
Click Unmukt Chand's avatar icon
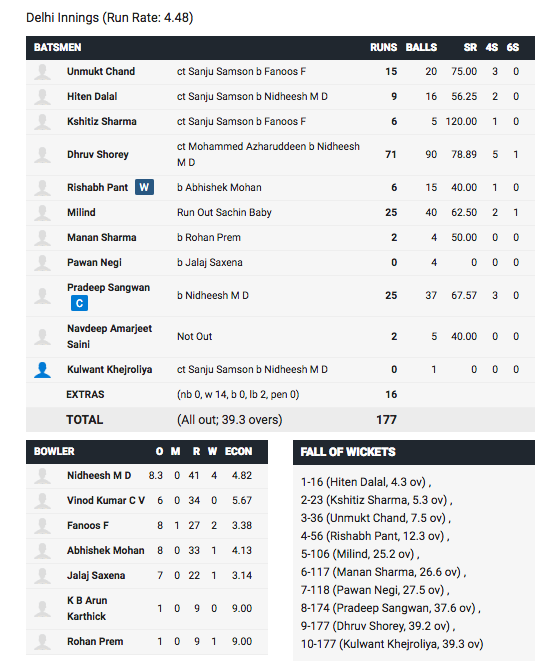(42, 72)
